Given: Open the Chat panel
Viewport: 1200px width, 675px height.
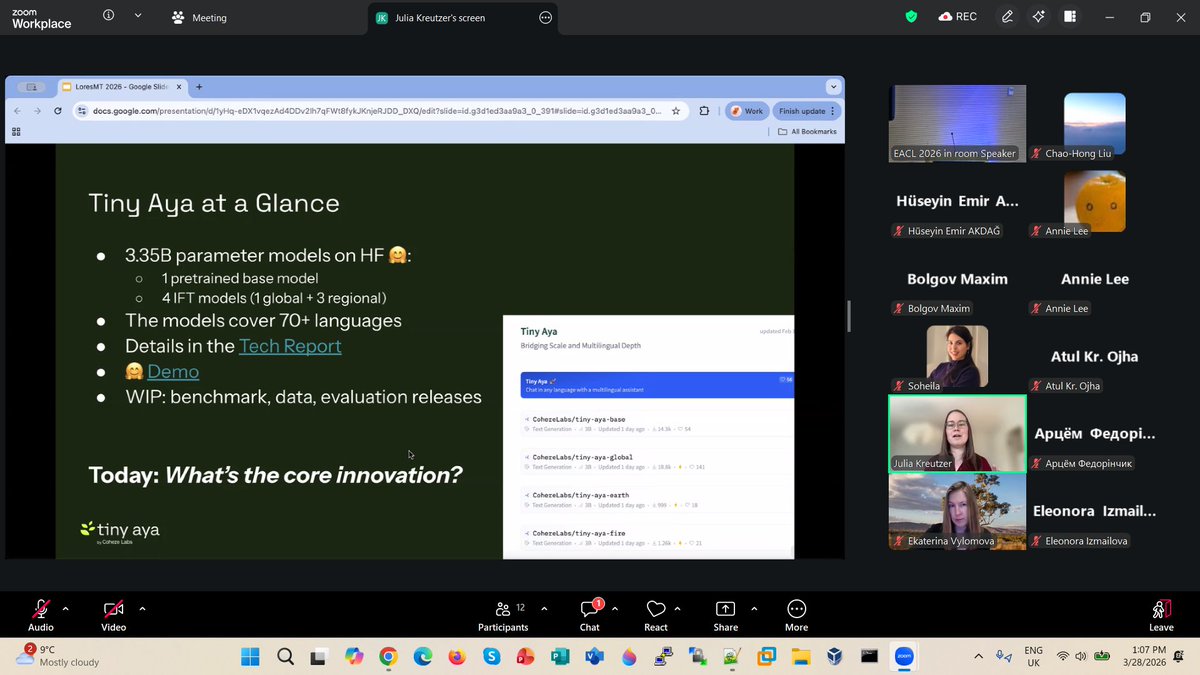Looking at the screenshot, I should pos(590,615).
